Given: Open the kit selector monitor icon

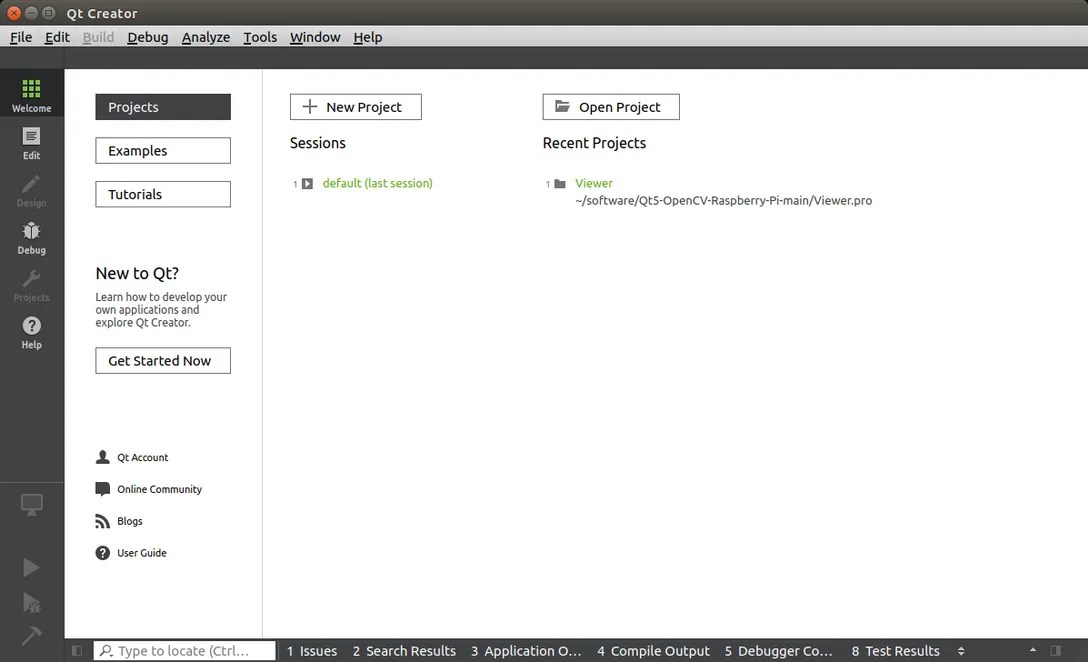Looking at the screenshot, I should [31, 506].
